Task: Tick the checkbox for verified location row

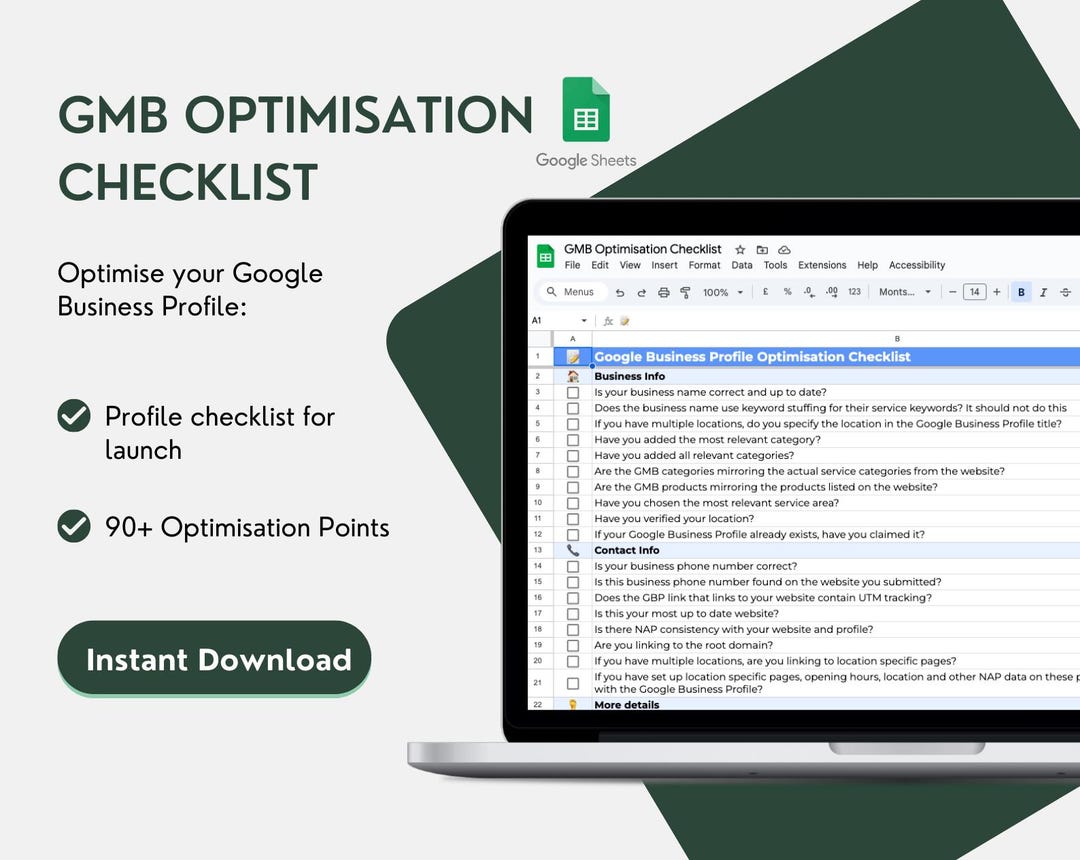Action: point(572,518)
